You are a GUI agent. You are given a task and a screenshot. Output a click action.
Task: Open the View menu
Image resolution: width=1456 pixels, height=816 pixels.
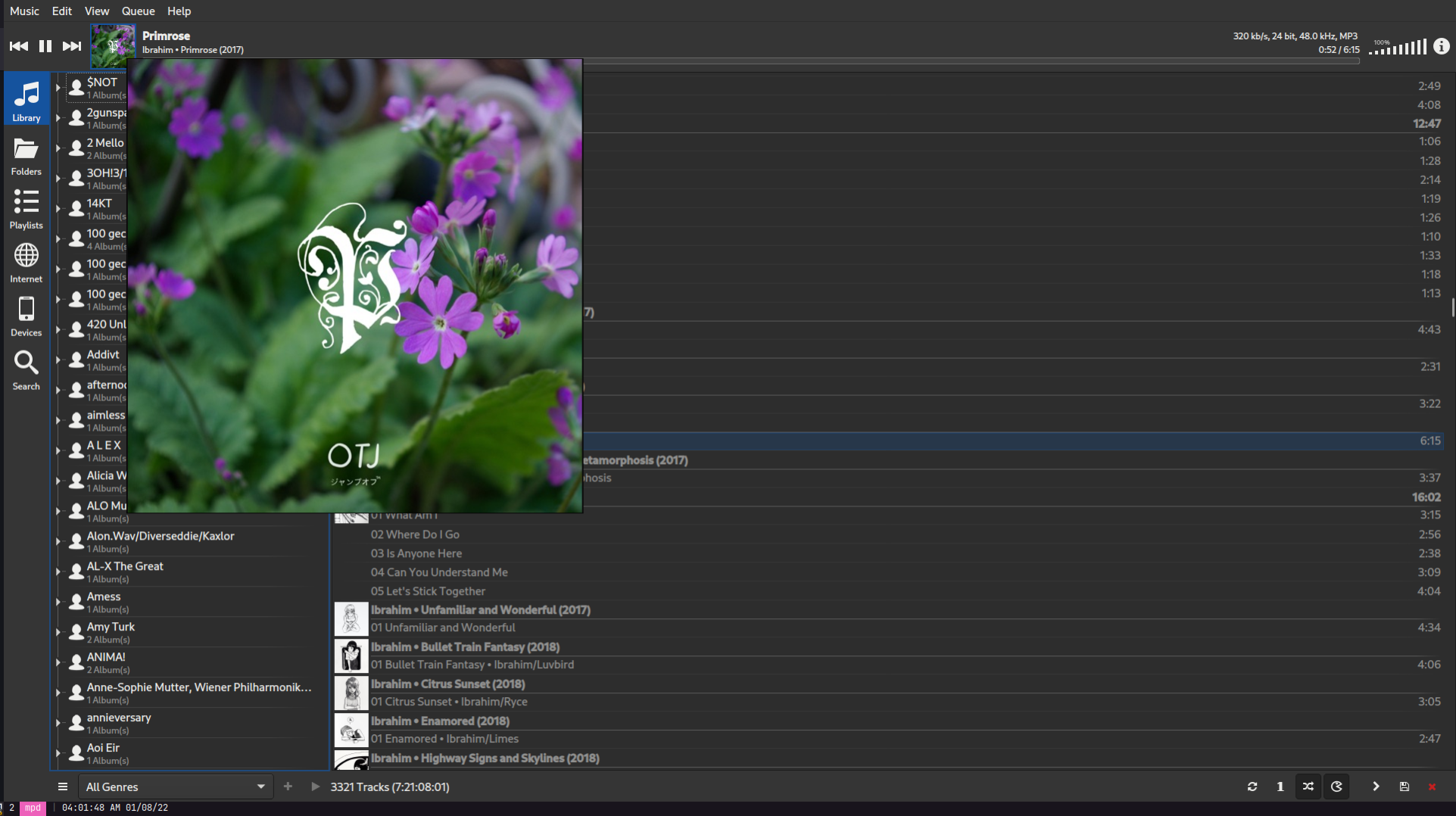point(97,11)
